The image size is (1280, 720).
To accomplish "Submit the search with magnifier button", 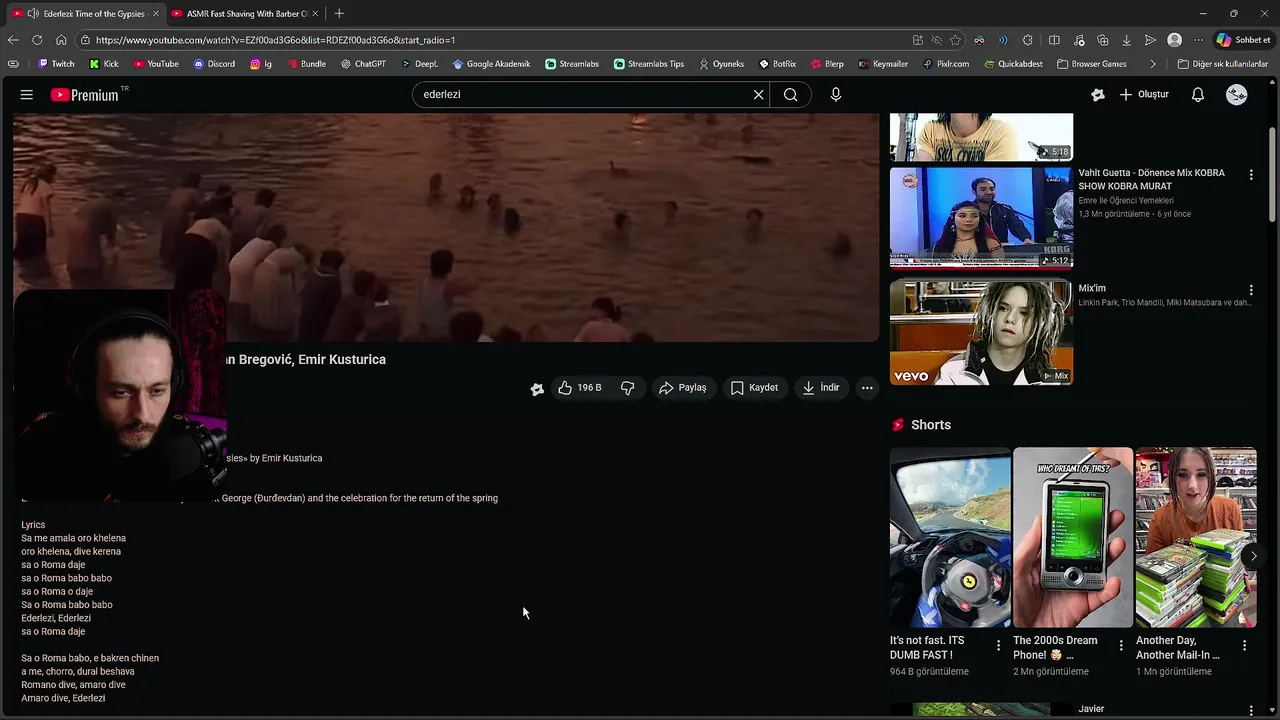I will tap(790, 94).
